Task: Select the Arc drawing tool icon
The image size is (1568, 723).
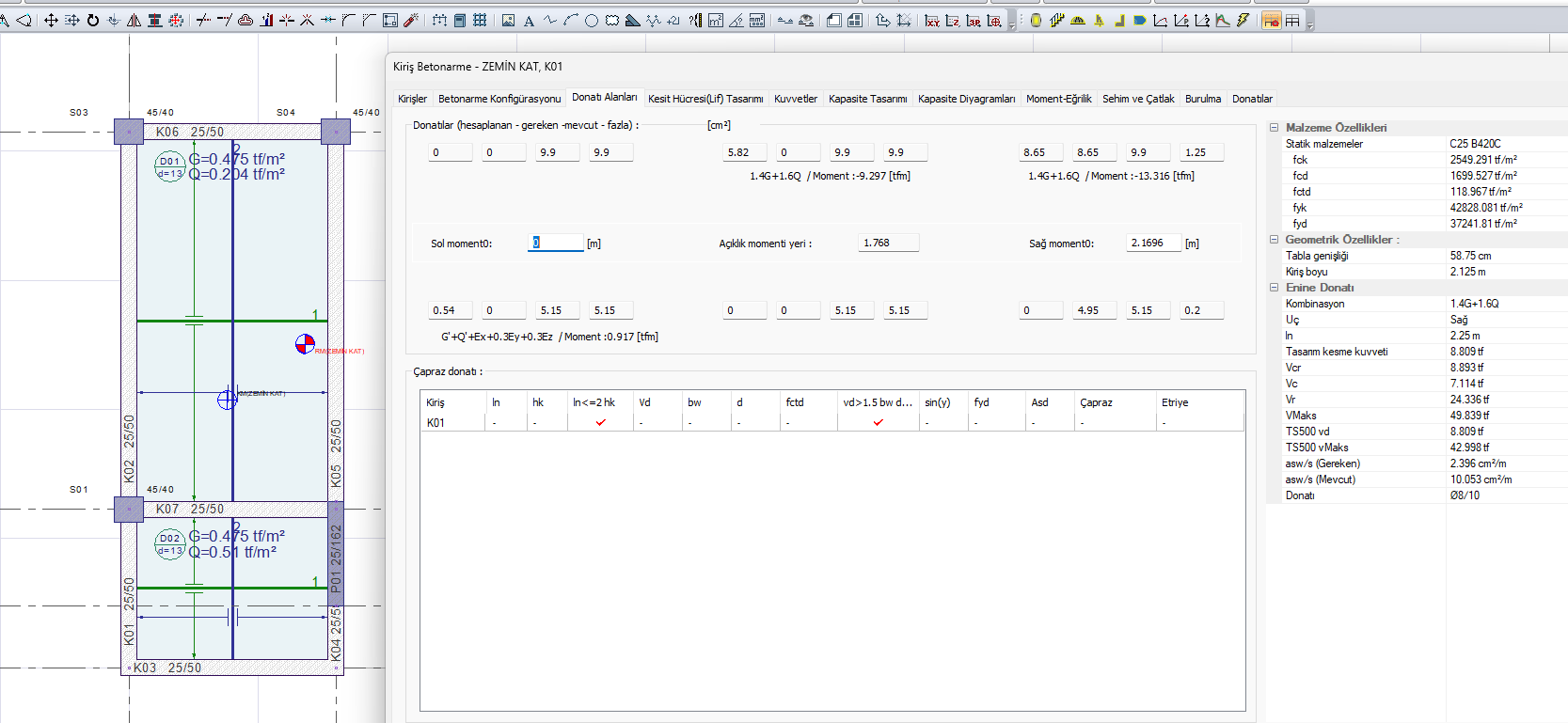Action: tap(570, 20)
